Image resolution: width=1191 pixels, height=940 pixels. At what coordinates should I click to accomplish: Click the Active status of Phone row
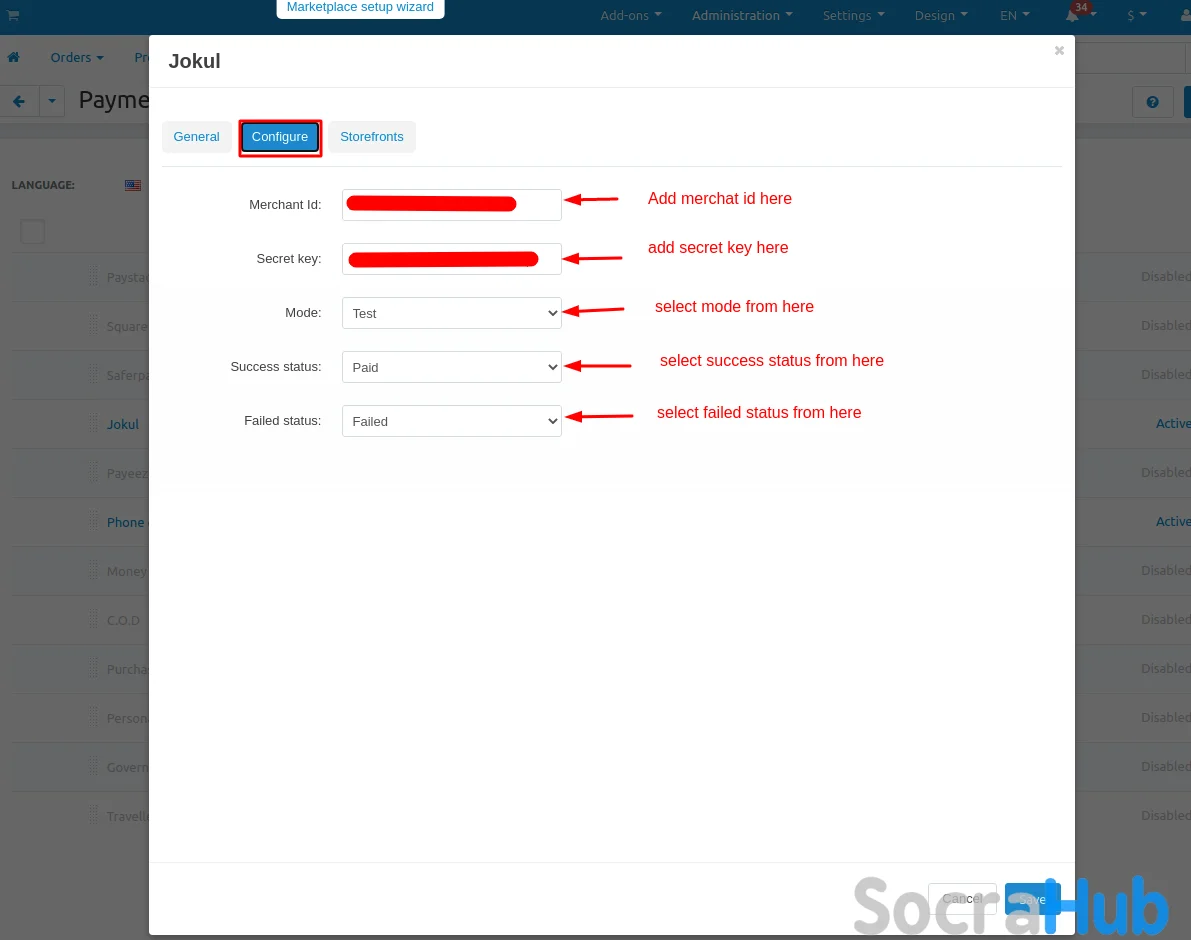(x=1173, y=522)
